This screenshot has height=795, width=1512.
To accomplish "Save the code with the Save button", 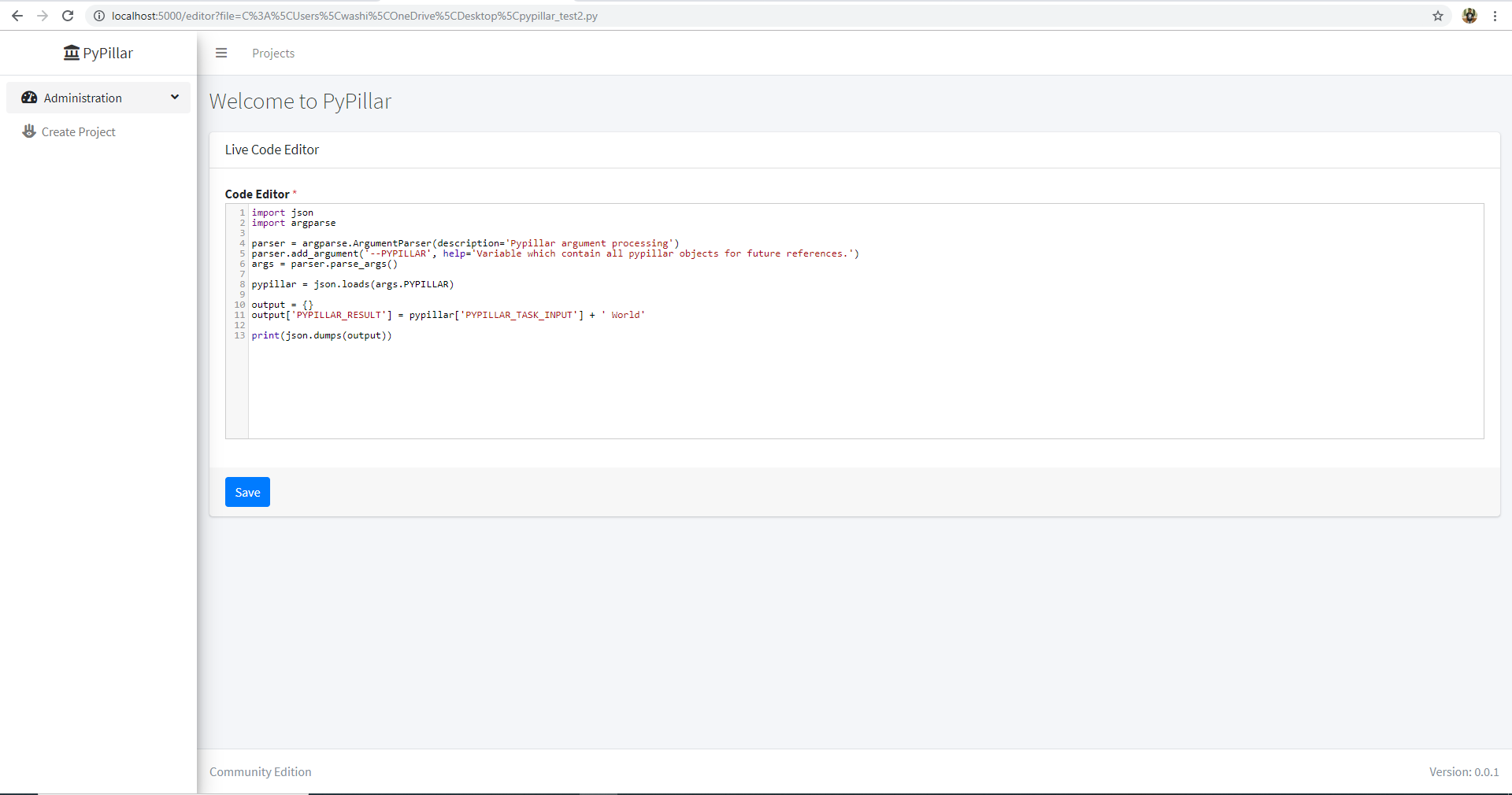I will [x=247, y=492].
